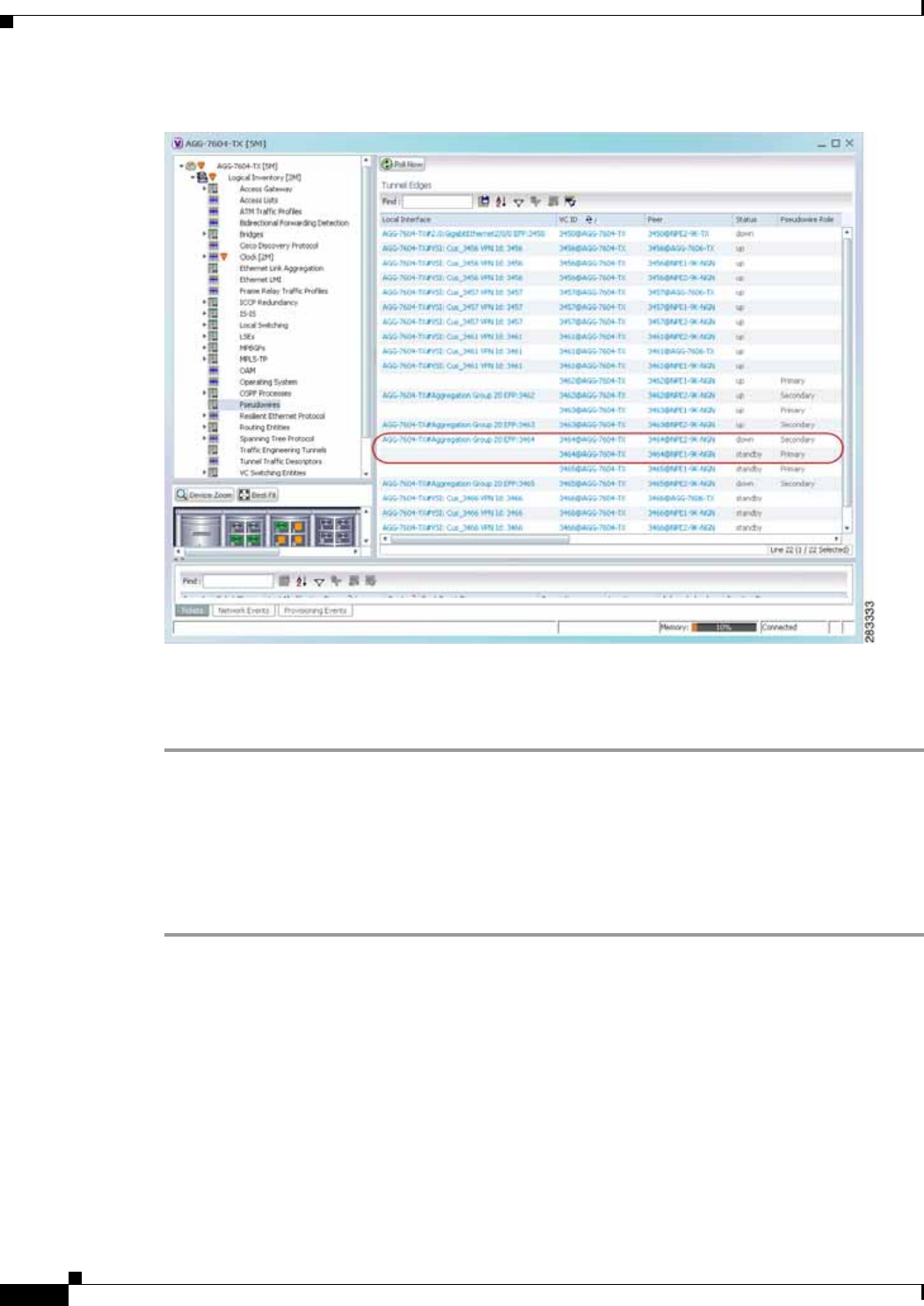Click the filter funnel icon in Tunnel Edges toolbar
Image resolution: width=924 pixels, height=1306 pixels.
[519, 202]
